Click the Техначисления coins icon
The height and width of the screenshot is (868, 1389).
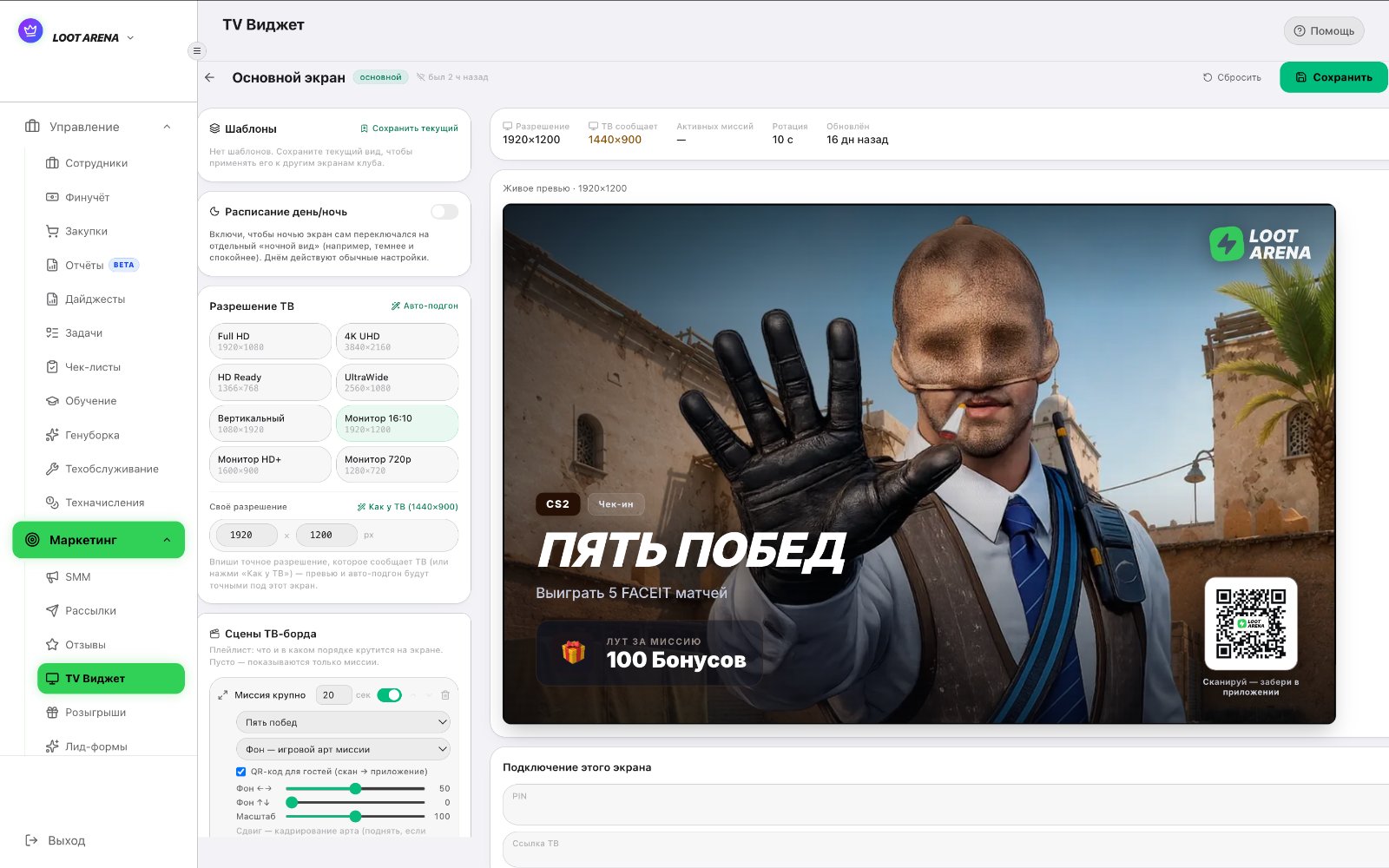(x=52, y=503)
